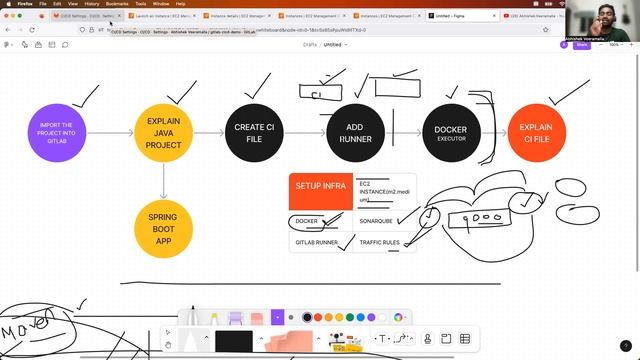This screenshot has height=360, width=640.
Task: Click the user avatar in top bar
Action: point(564,44)
